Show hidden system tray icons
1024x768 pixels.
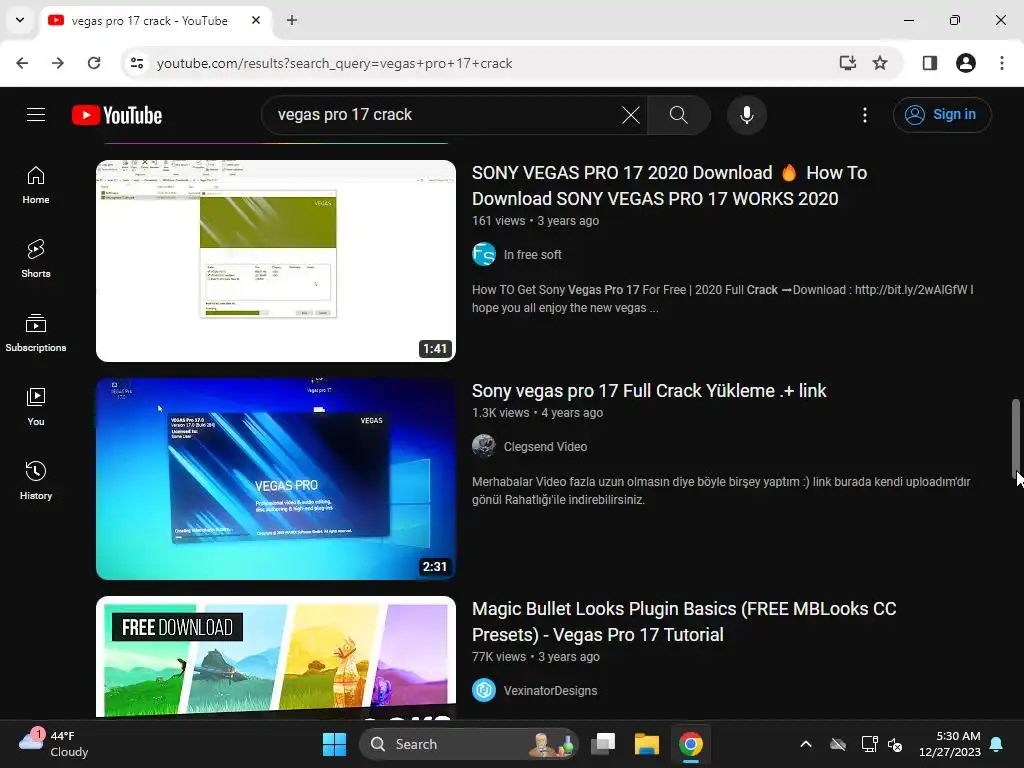point(806,744)
